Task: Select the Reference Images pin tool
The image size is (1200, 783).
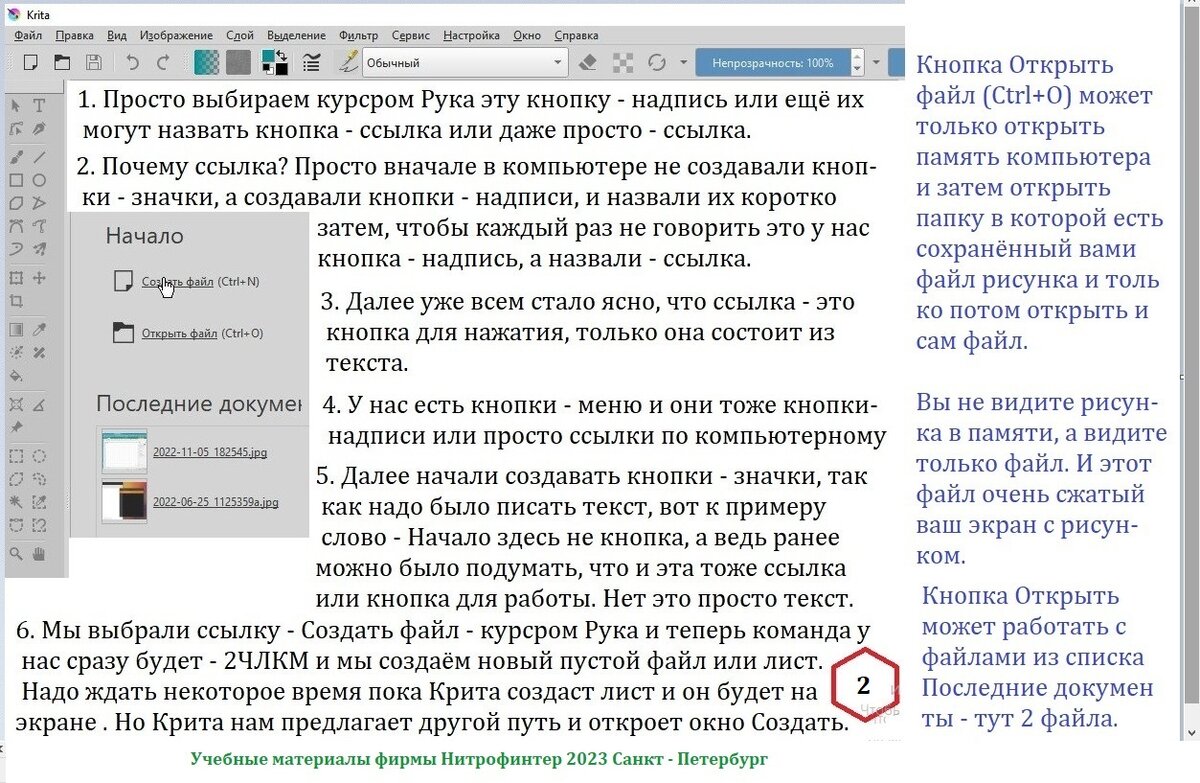Action: (x=16, y=428)
